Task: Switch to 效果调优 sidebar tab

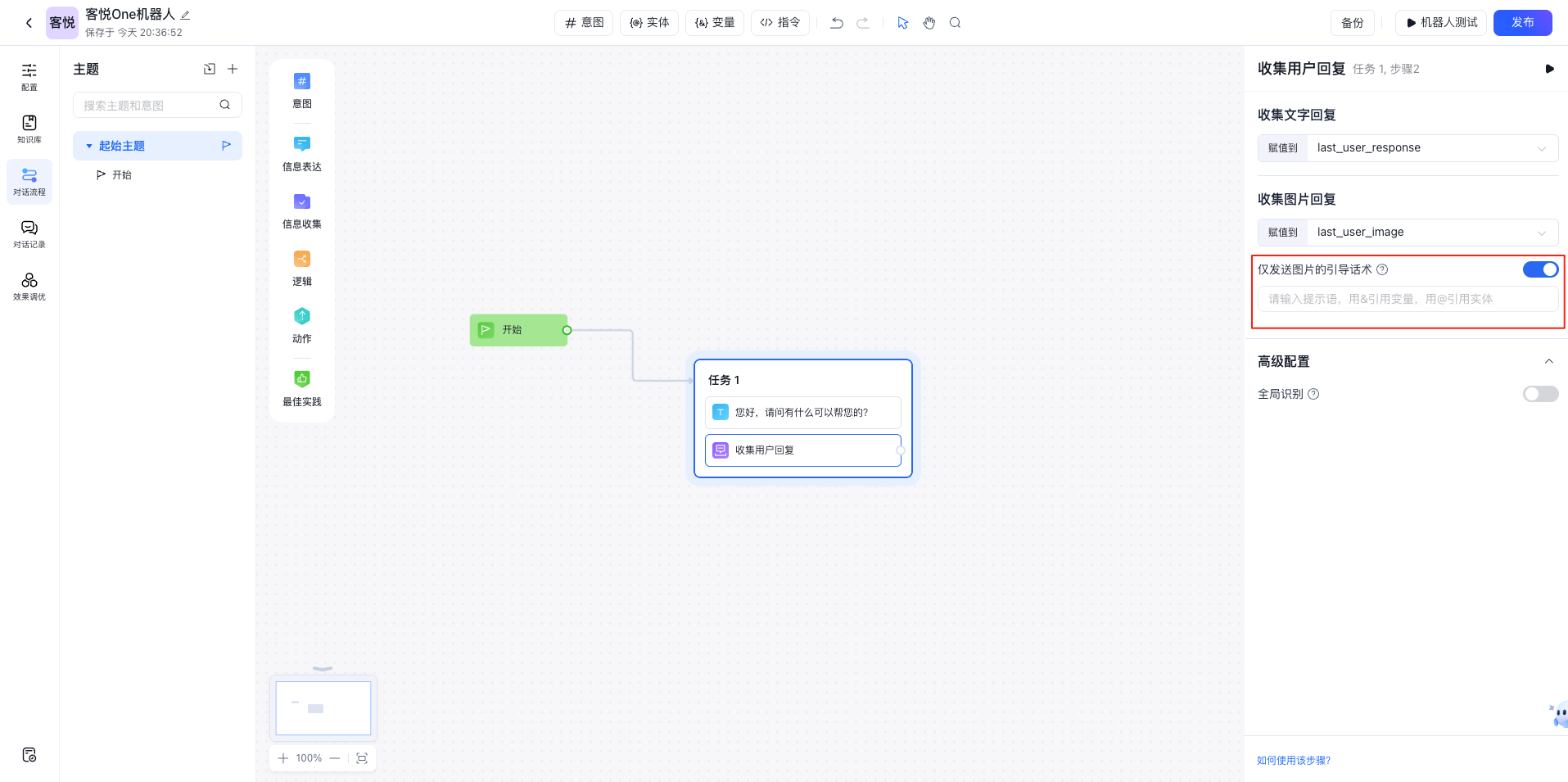Action: pos(29,286)
